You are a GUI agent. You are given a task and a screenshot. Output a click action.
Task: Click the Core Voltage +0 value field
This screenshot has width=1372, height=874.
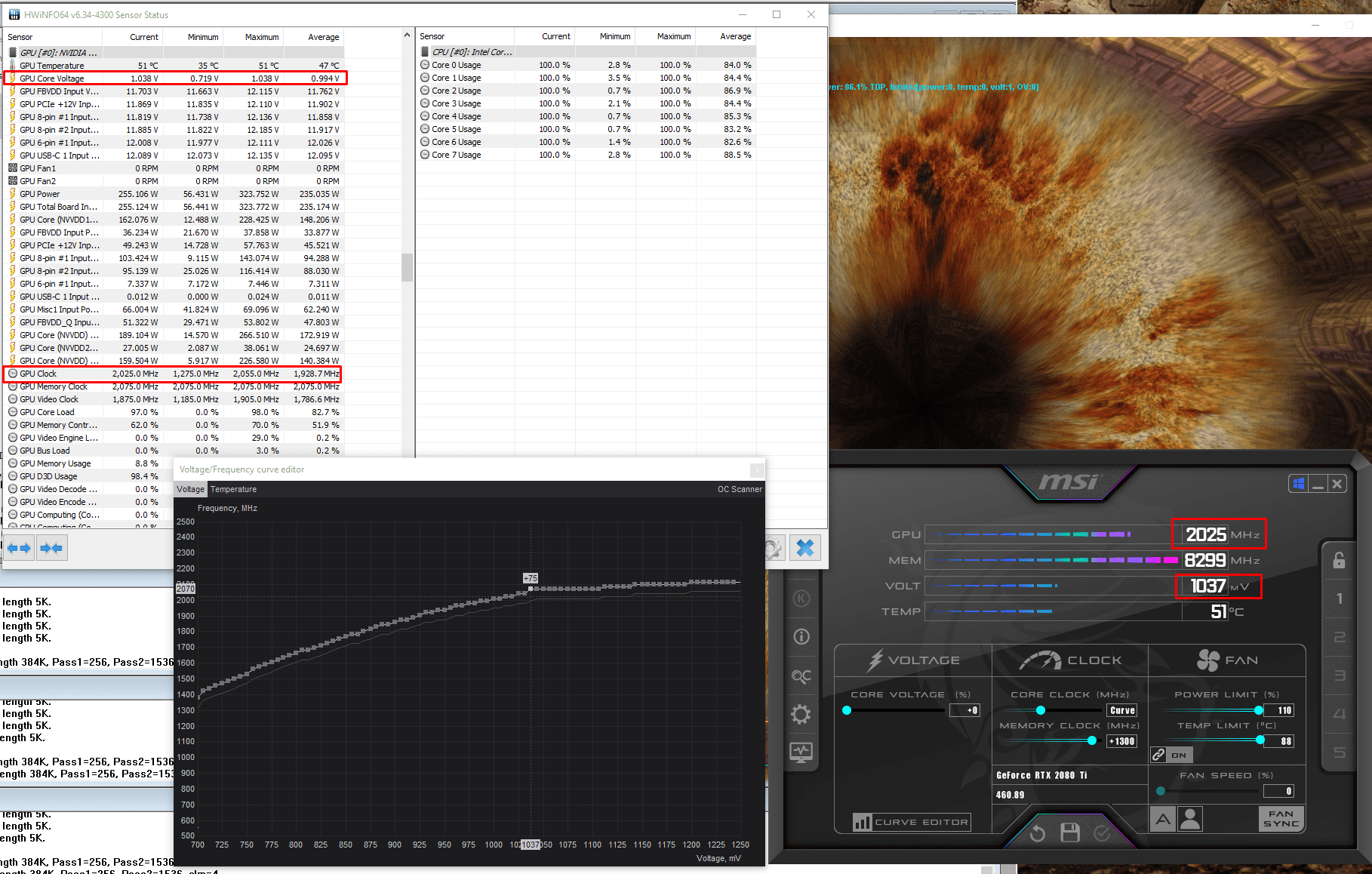[964, 710]
